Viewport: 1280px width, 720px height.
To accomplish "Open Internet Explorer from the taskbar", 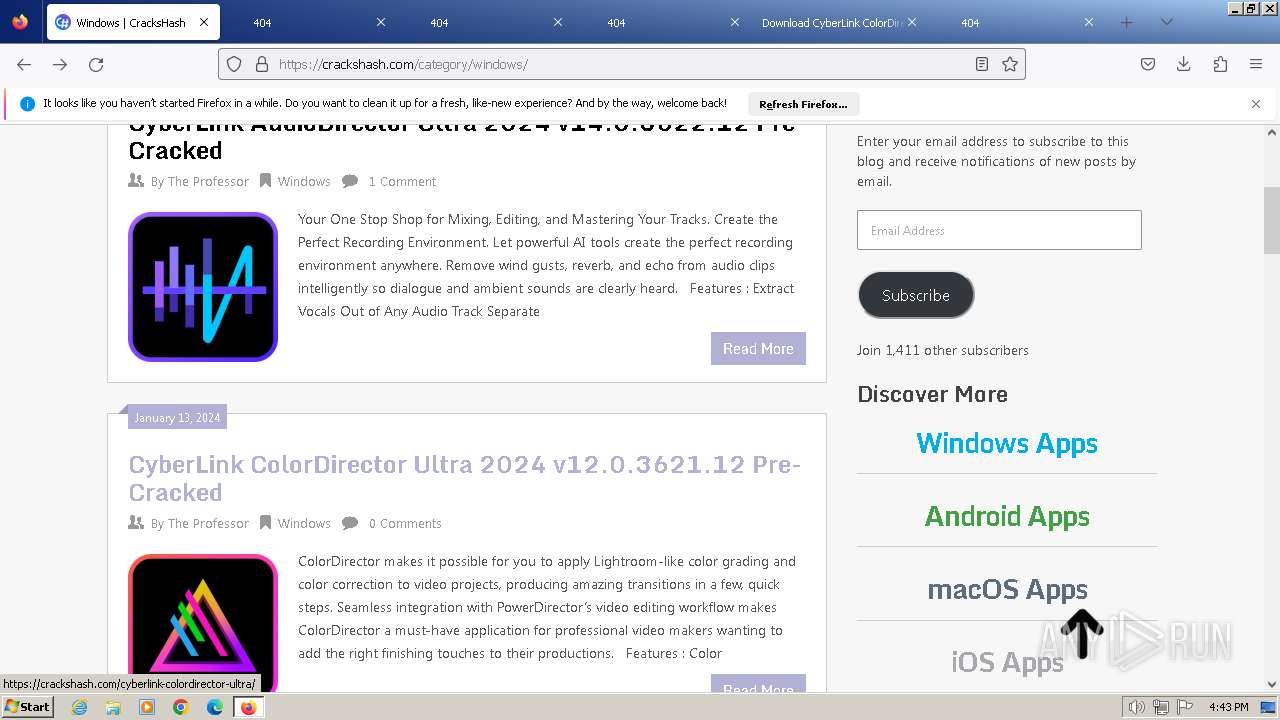I will [x=80, y=707].
